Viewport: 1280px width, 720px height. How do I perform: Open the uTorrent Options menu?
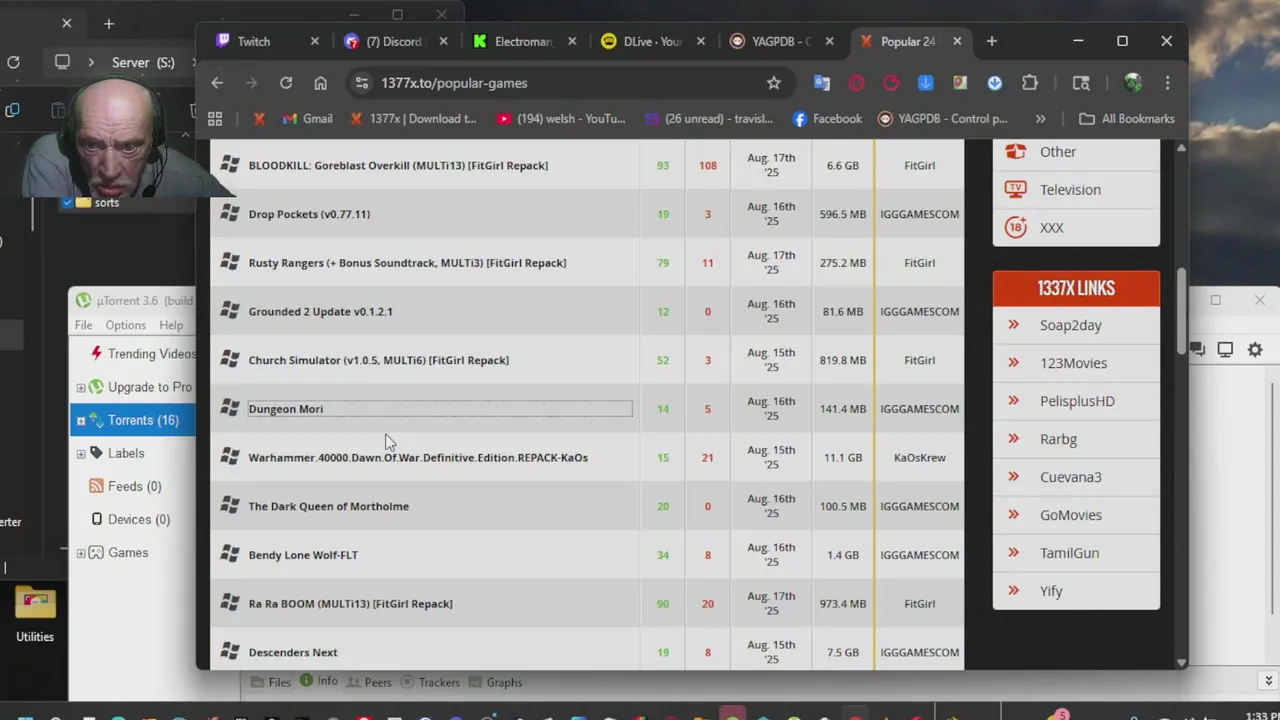point(125,325)
